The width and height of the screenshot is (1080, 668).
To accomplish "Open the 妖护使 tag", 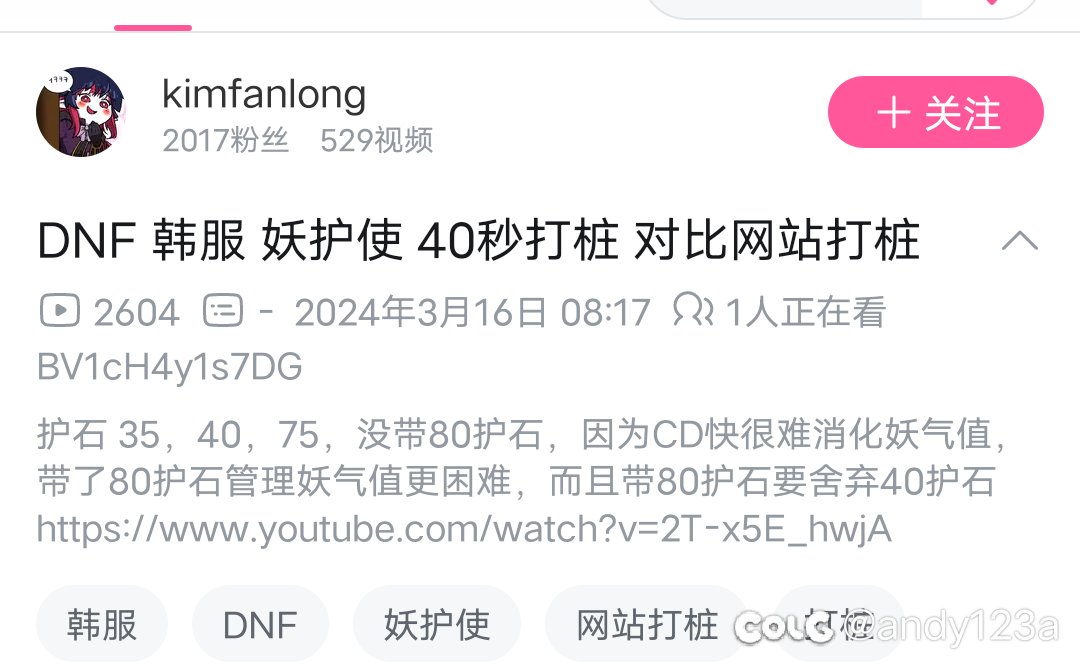I will (437, 625).
